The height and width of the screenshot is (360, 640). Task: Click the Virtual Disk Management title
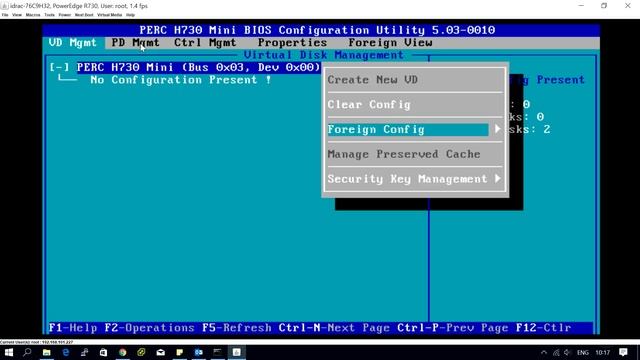[324, 56]
